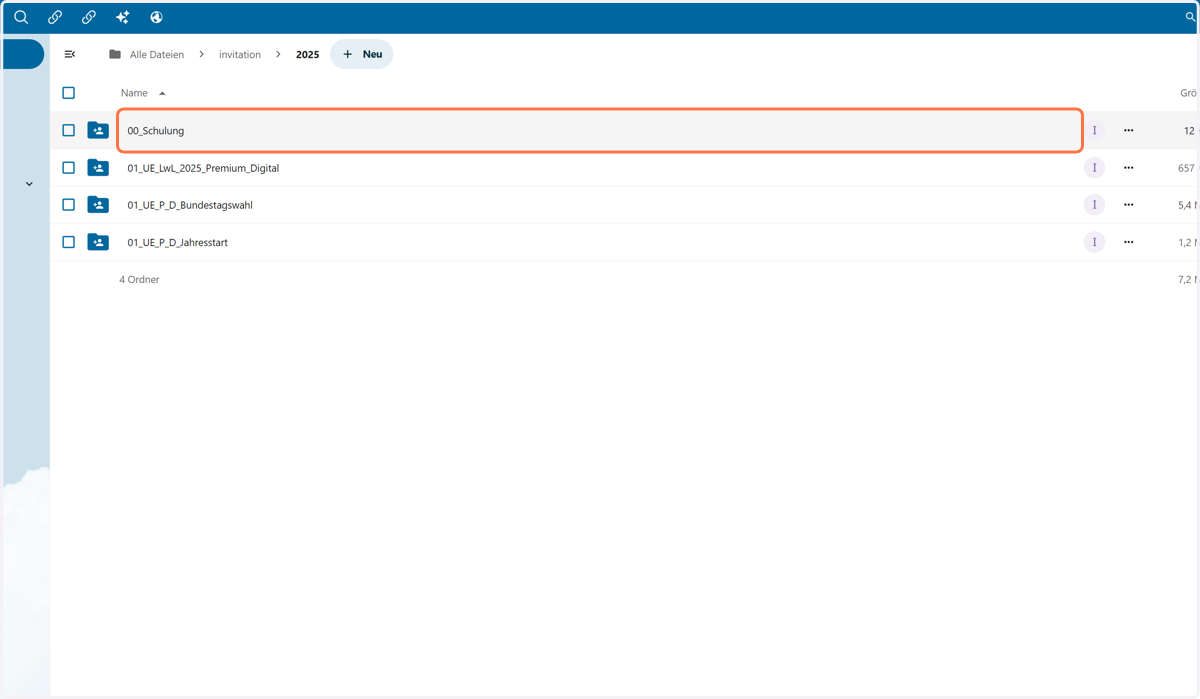The height and width of the screenshot is (699, 1200).
Task: Go to the invitation breadcrumb folder
Action: point(240,55)
